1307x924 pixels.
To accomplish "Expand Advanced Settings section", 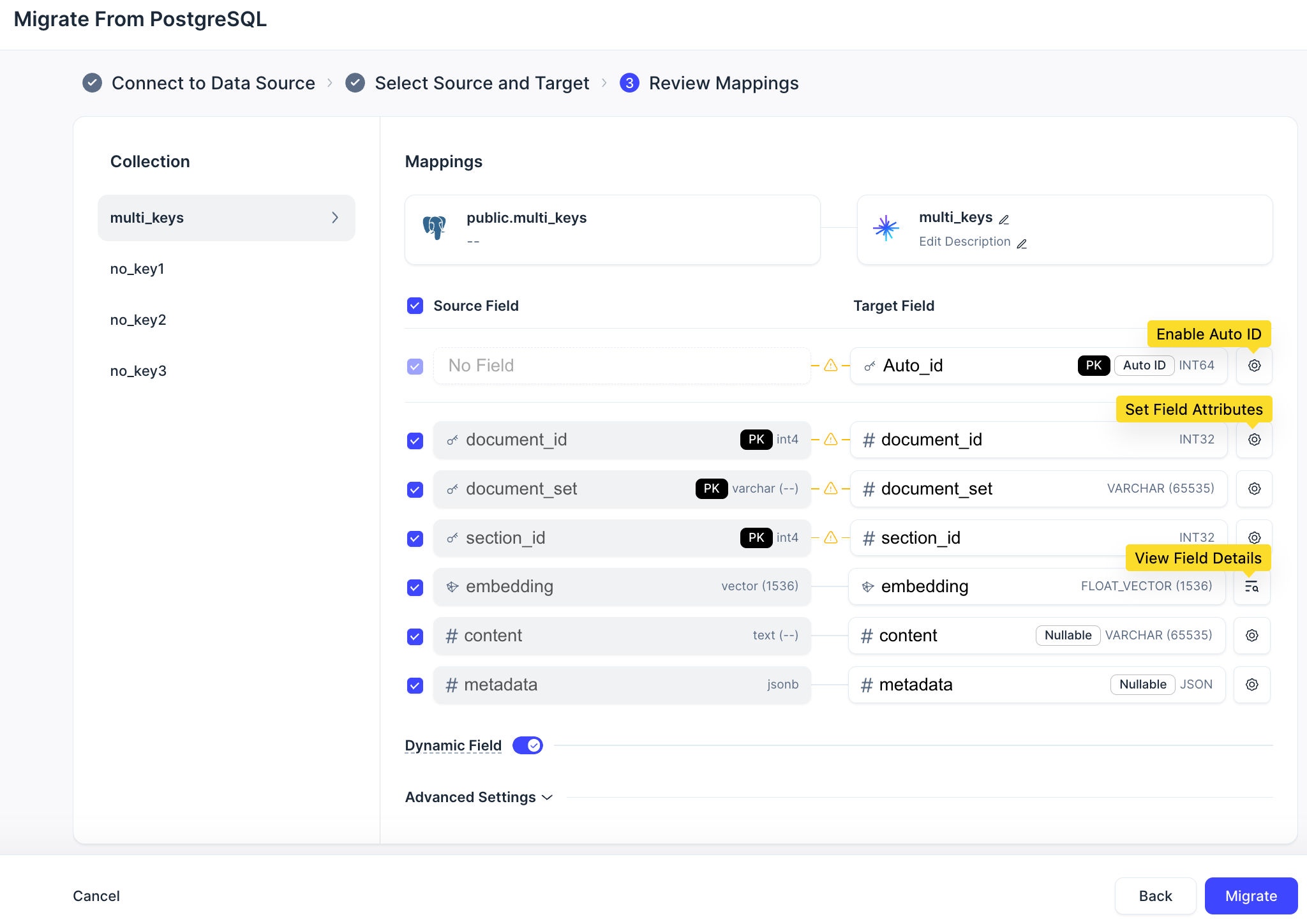I will pyautogui.click(x=479, y=797).
